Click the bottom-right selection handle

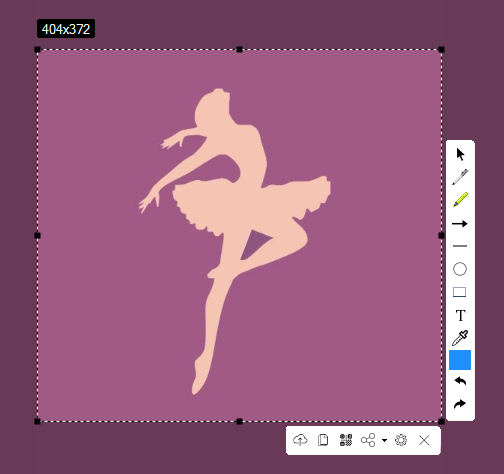[441, 422]
